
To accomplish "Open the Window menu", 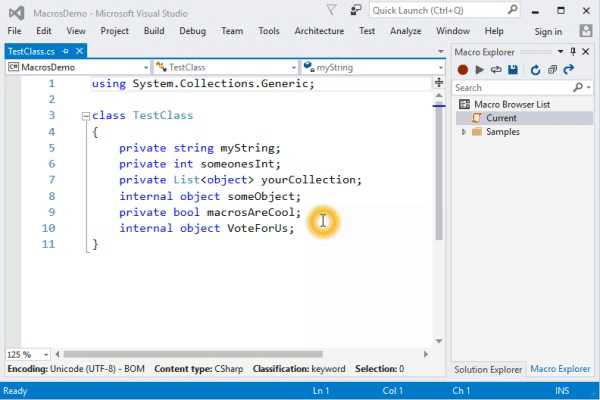I will point(453,31).
